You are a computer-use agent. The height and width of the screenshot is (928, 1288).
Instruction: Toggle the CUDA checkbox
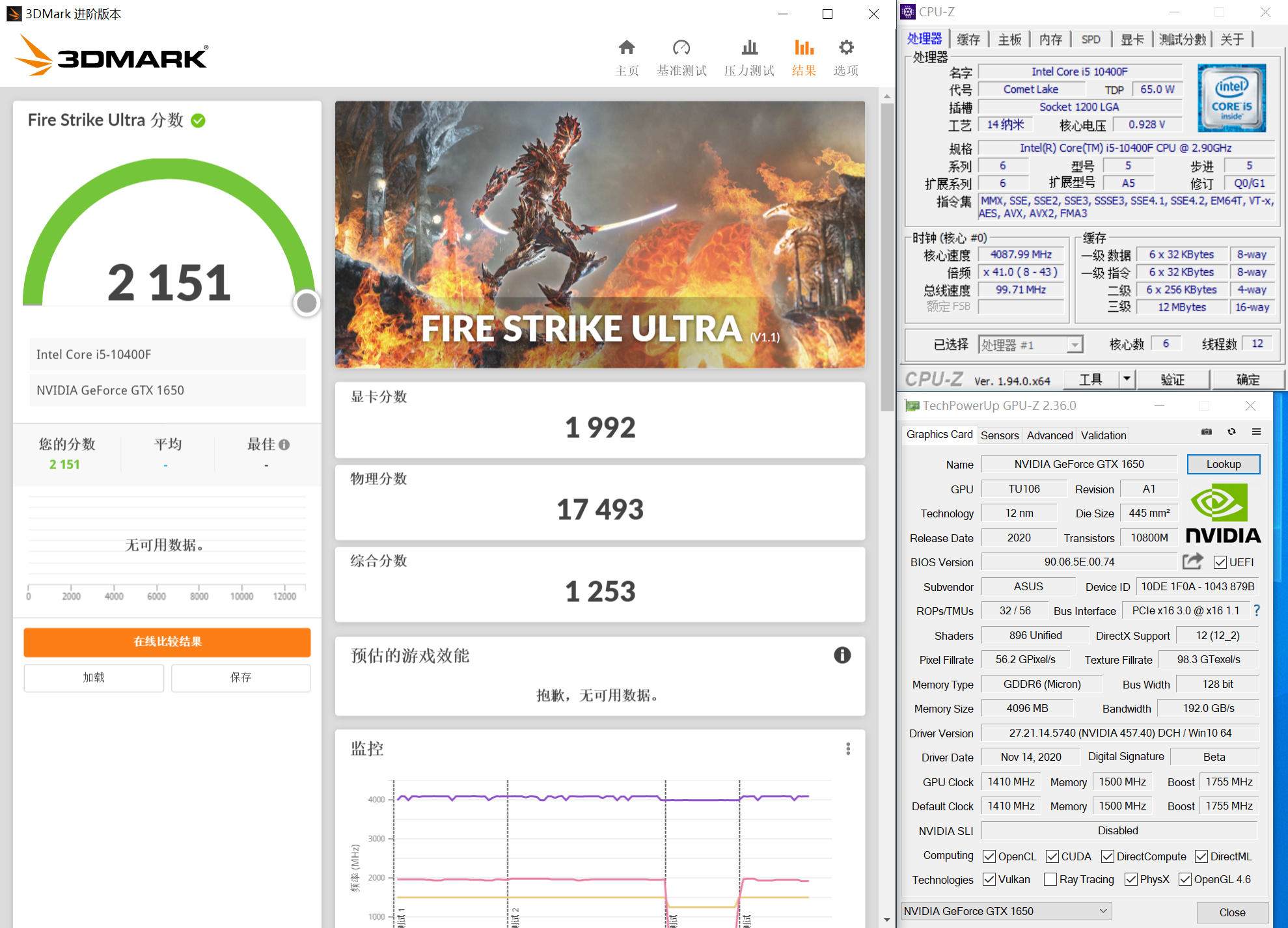(1052, 856)
